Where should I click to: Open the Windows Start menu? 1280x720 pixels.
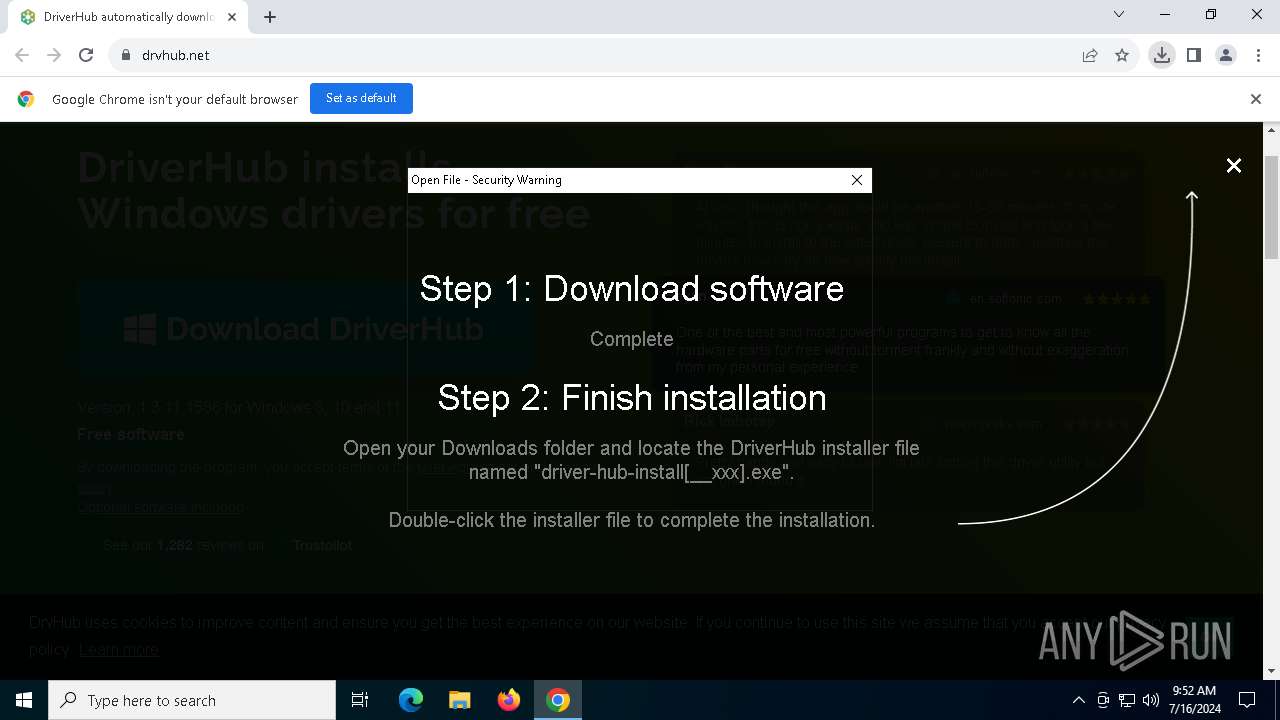[x=24, y=700]
